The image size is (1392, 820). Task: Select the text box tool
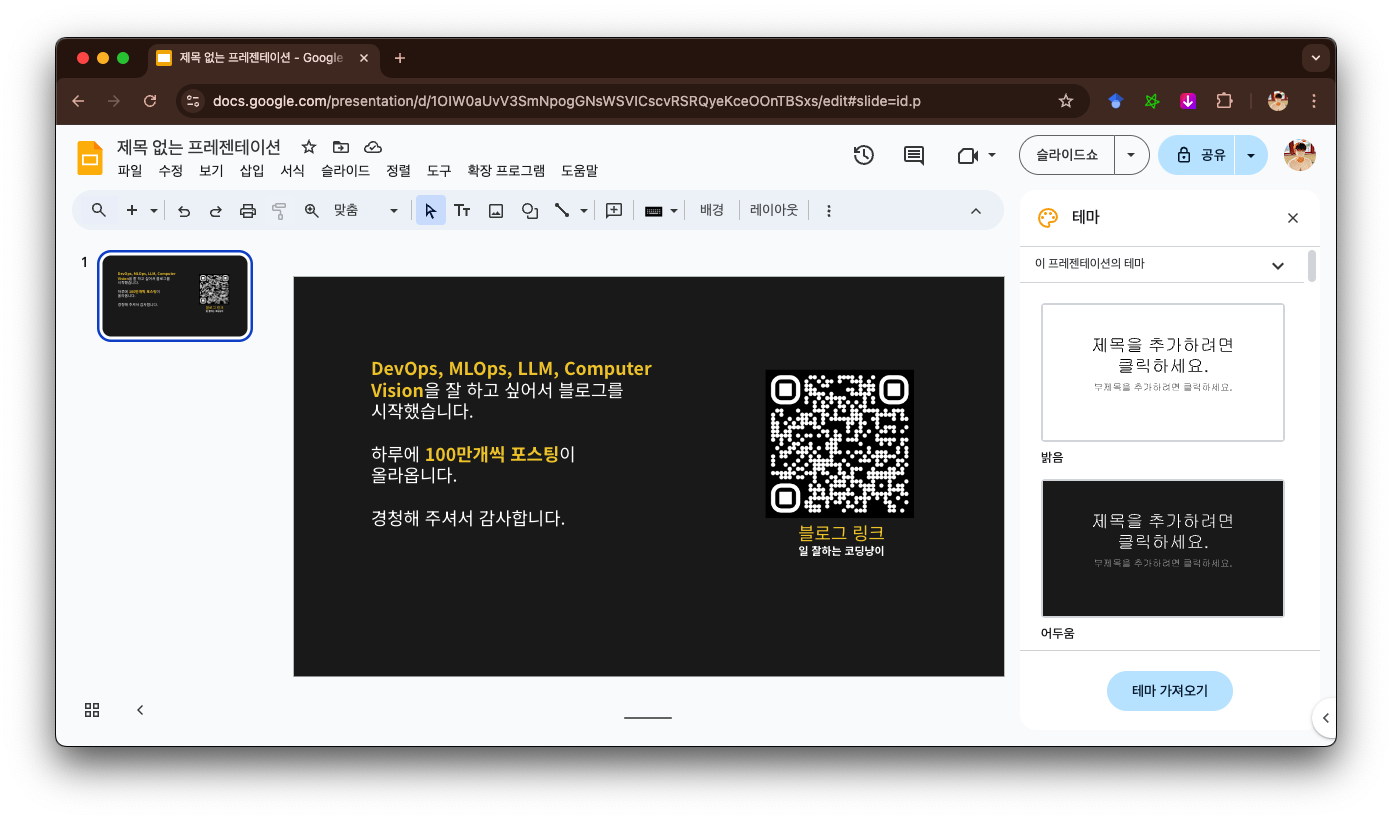462,210
